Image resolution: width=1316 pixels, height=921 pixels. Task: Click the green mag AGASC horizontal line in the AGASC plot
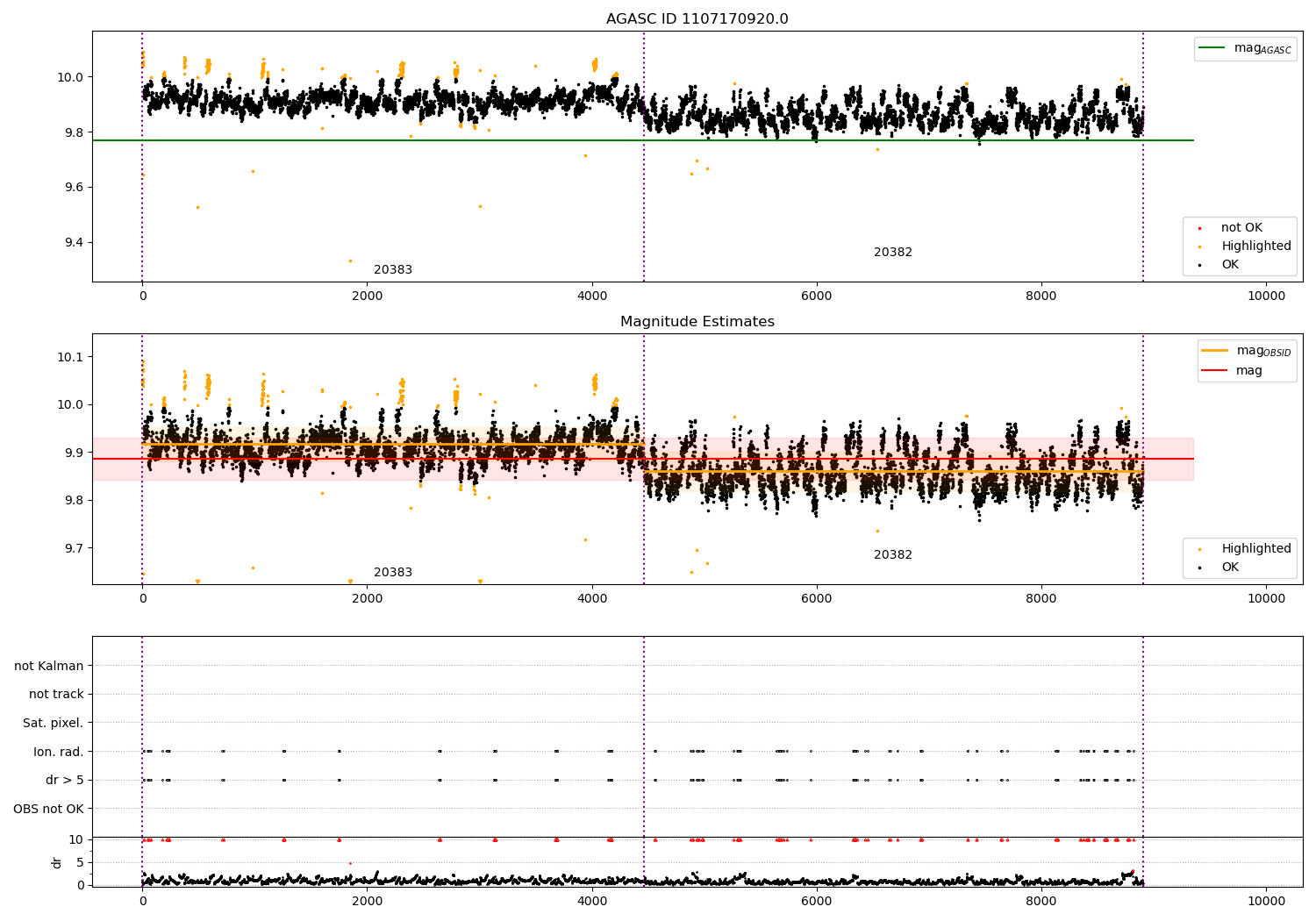click(643, 140)
